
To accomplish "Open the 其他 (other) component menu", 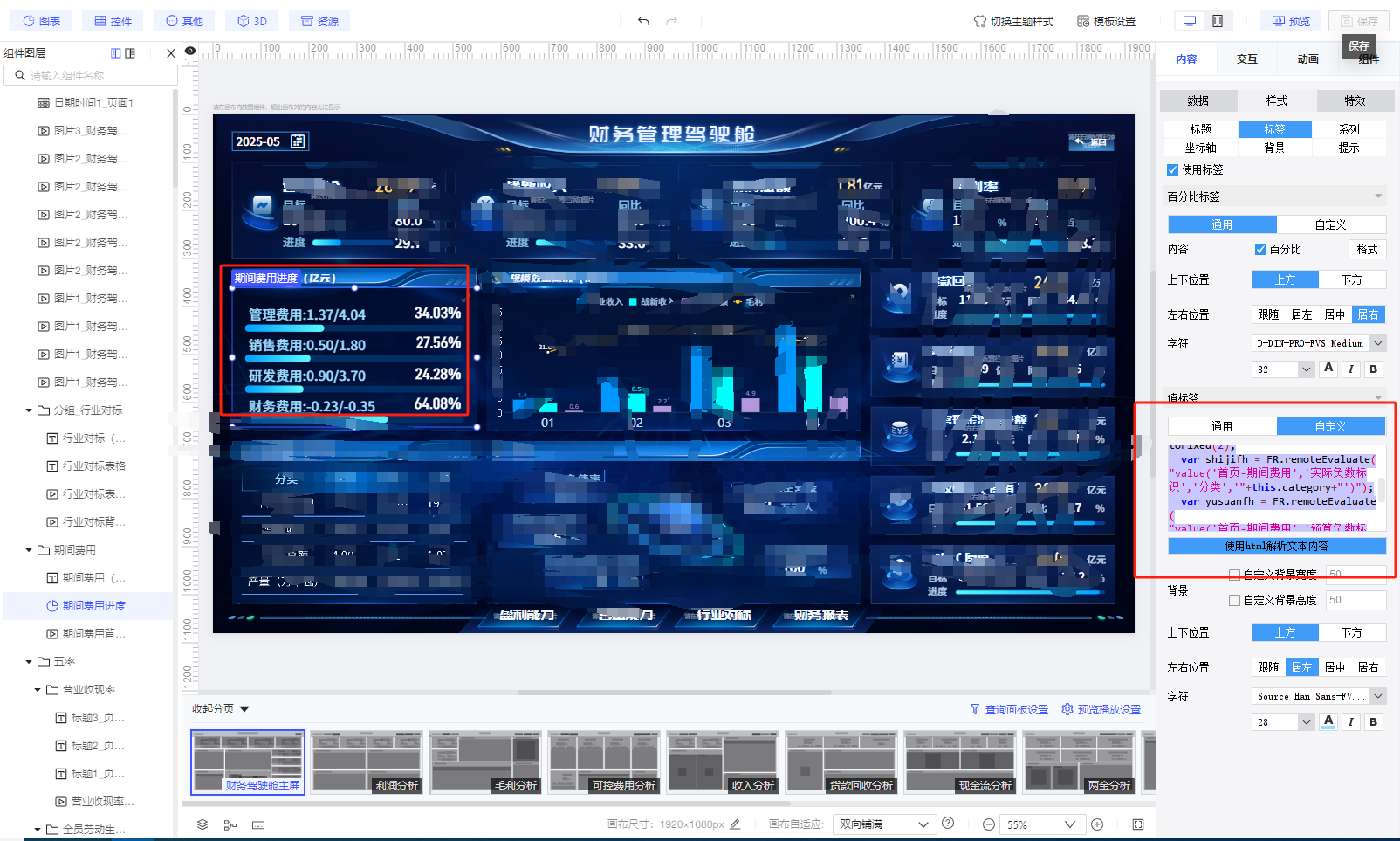I will [184, 21].
